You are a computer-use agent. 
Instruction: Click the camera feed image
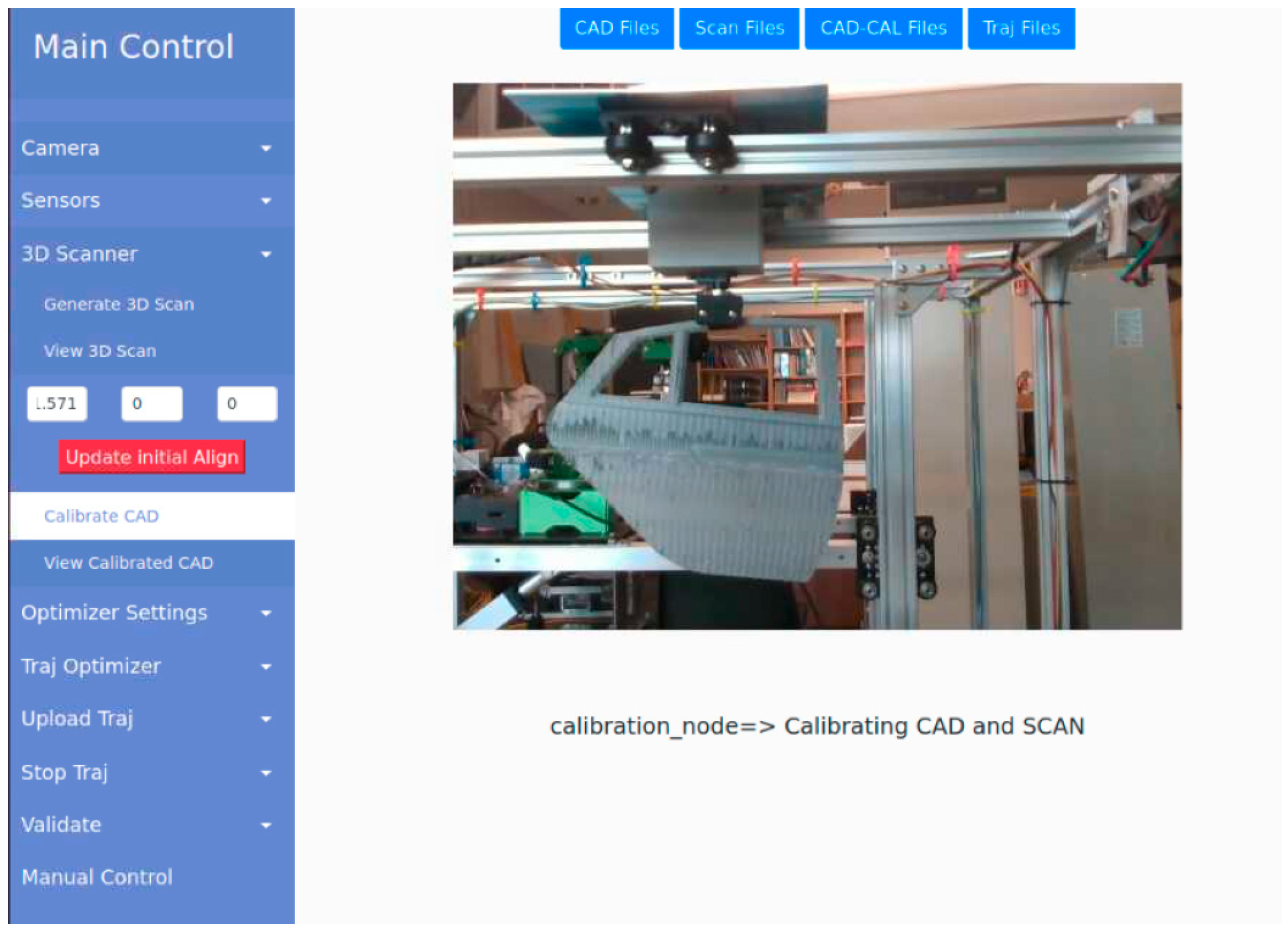[817, 356]
